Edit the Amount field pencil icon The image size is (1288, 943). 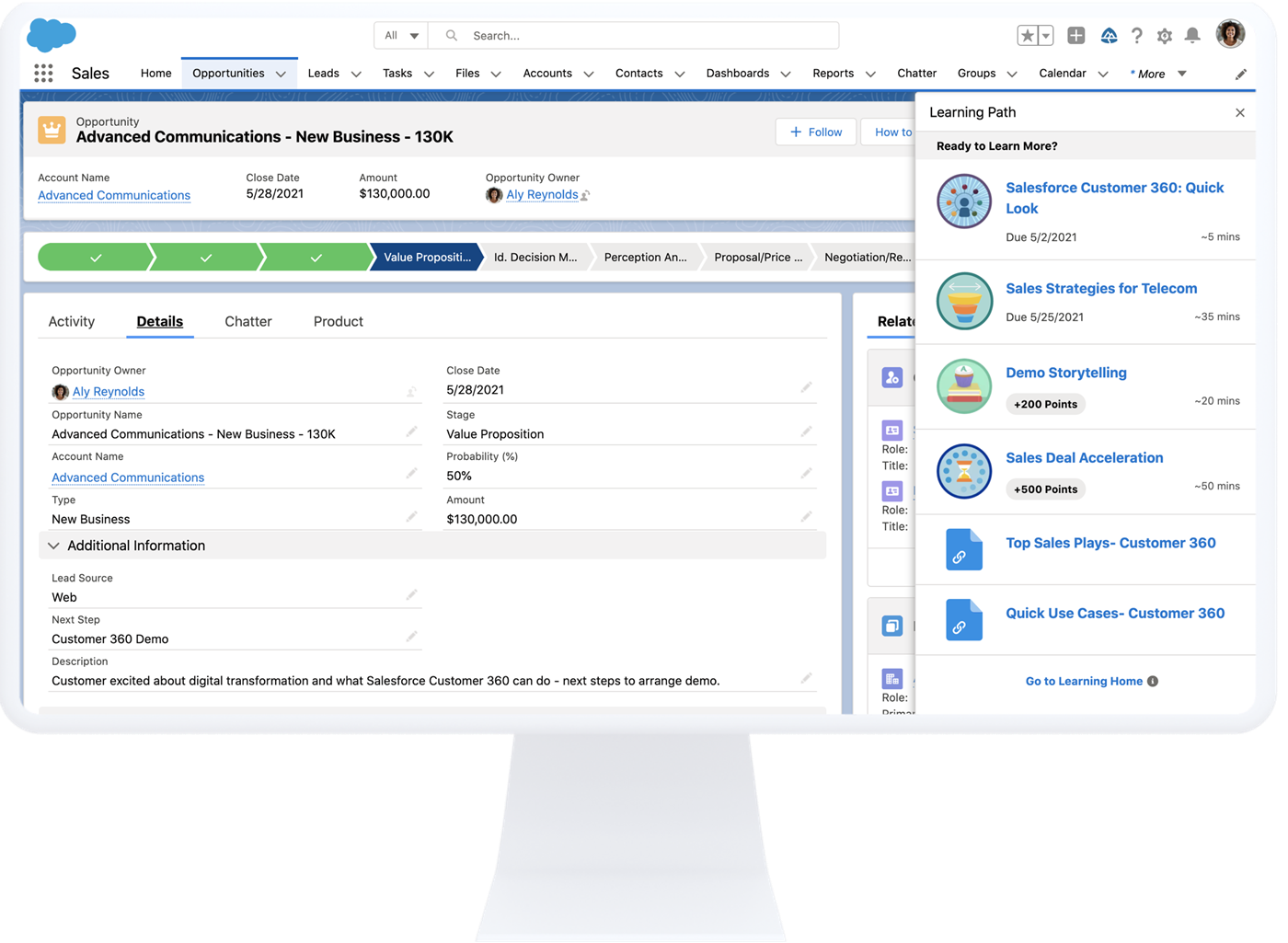(806, 517)
